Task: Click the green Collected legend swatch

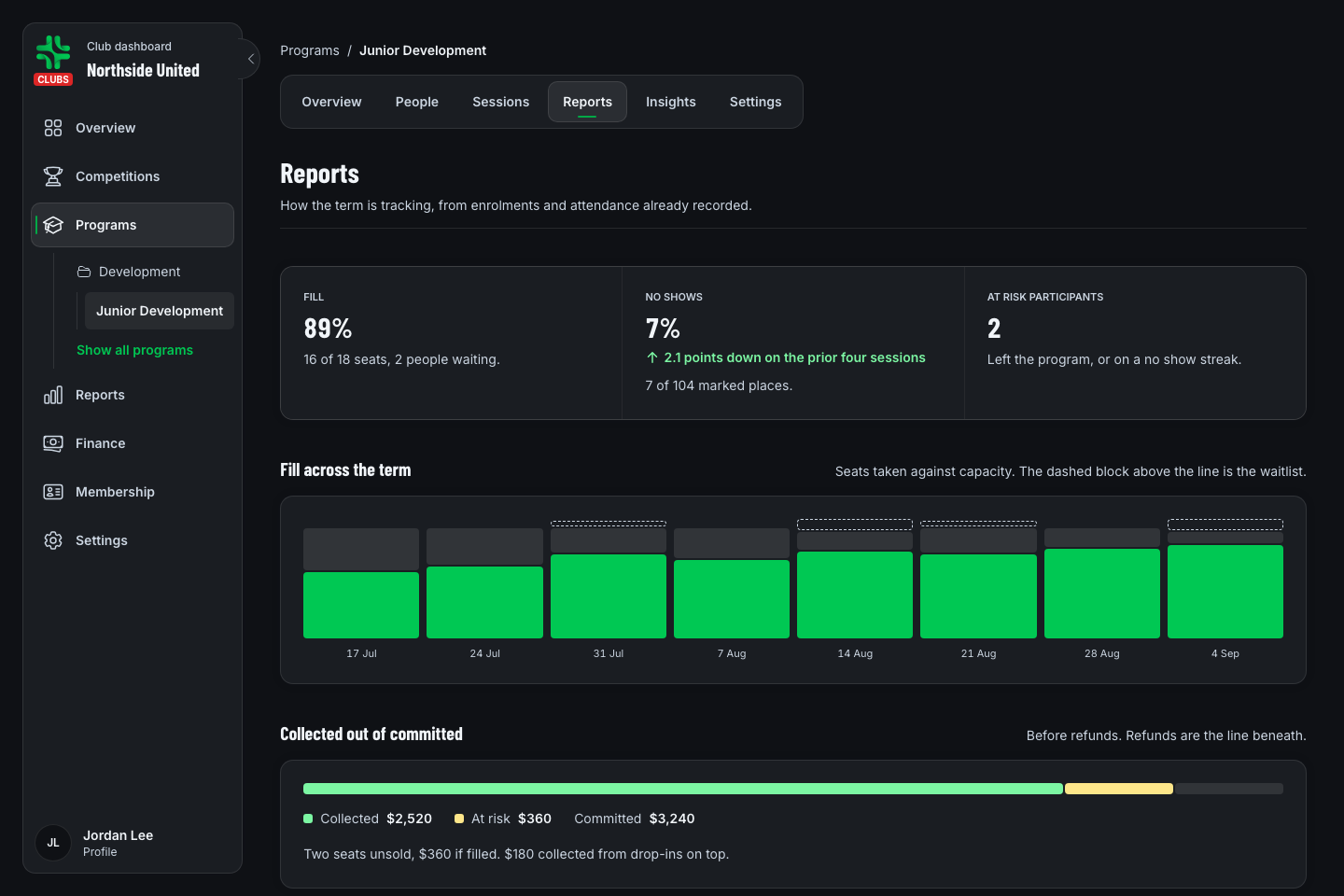Action: coord(308,819)
